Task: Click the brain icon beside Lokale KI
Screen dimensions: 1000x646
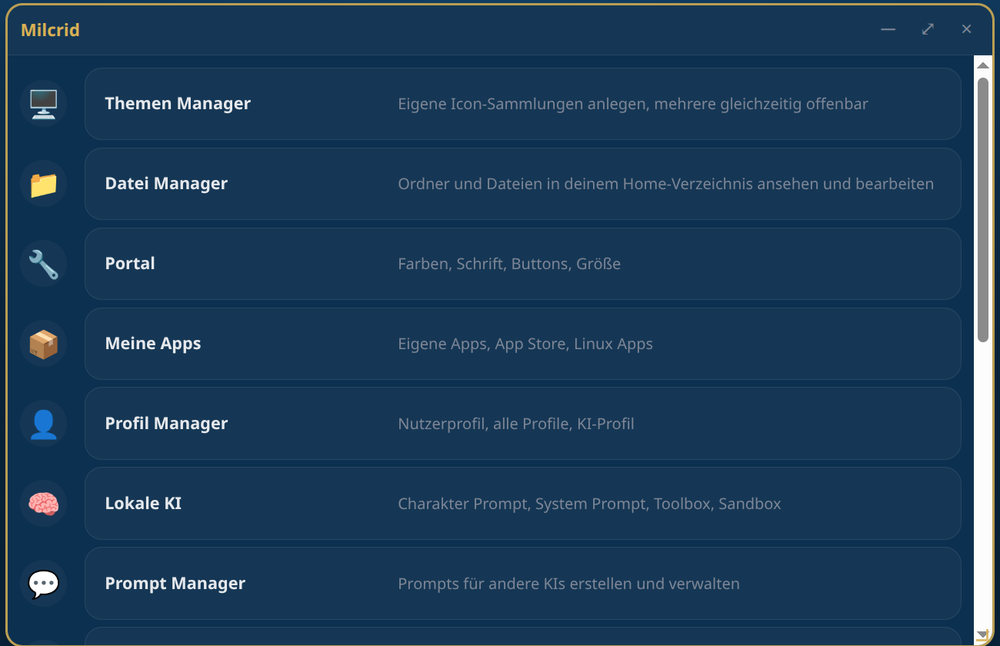Action: 43,504
